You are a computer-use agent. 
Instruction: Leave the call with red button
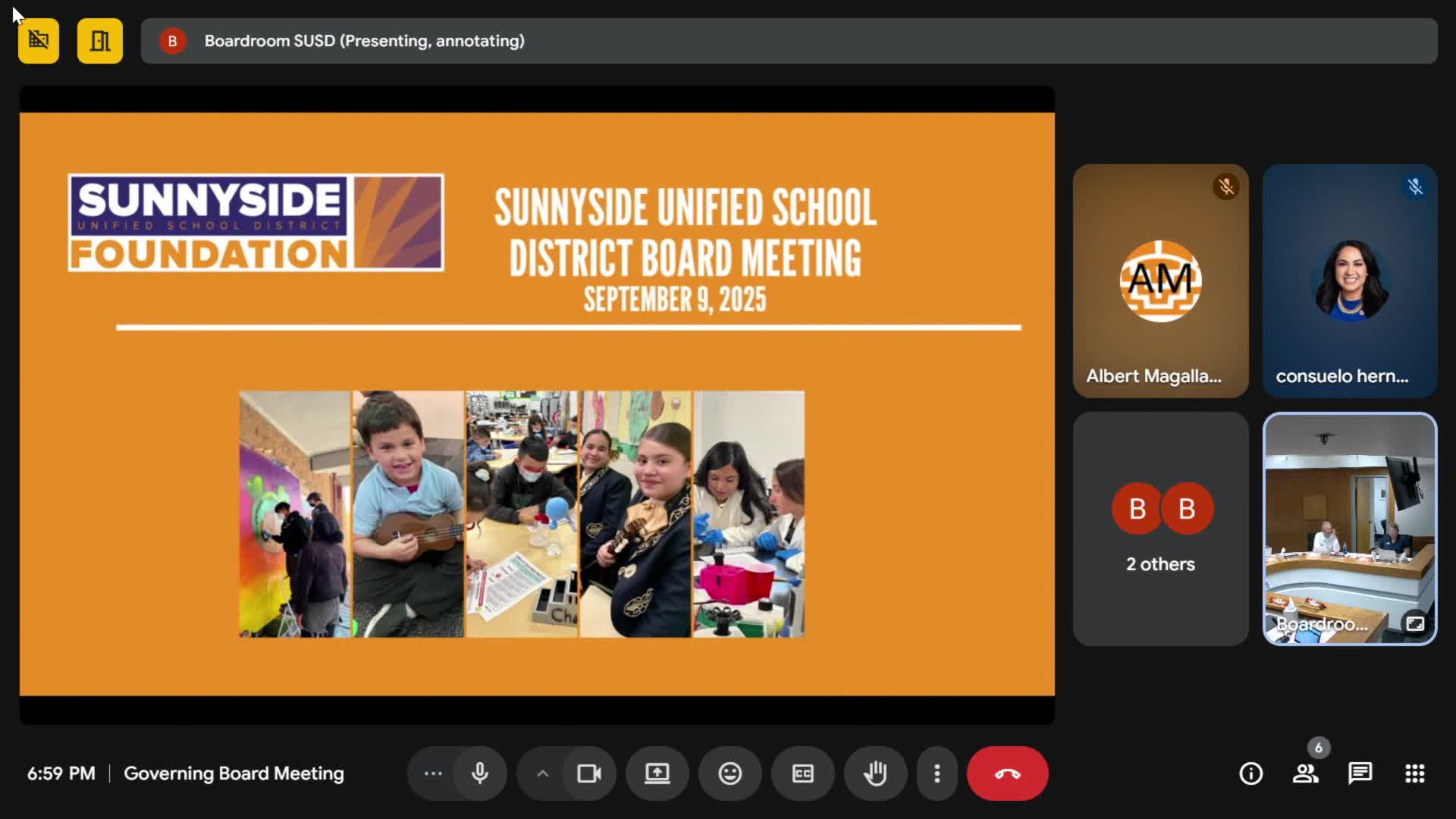pyautogui.click(x=1007, y=773)
